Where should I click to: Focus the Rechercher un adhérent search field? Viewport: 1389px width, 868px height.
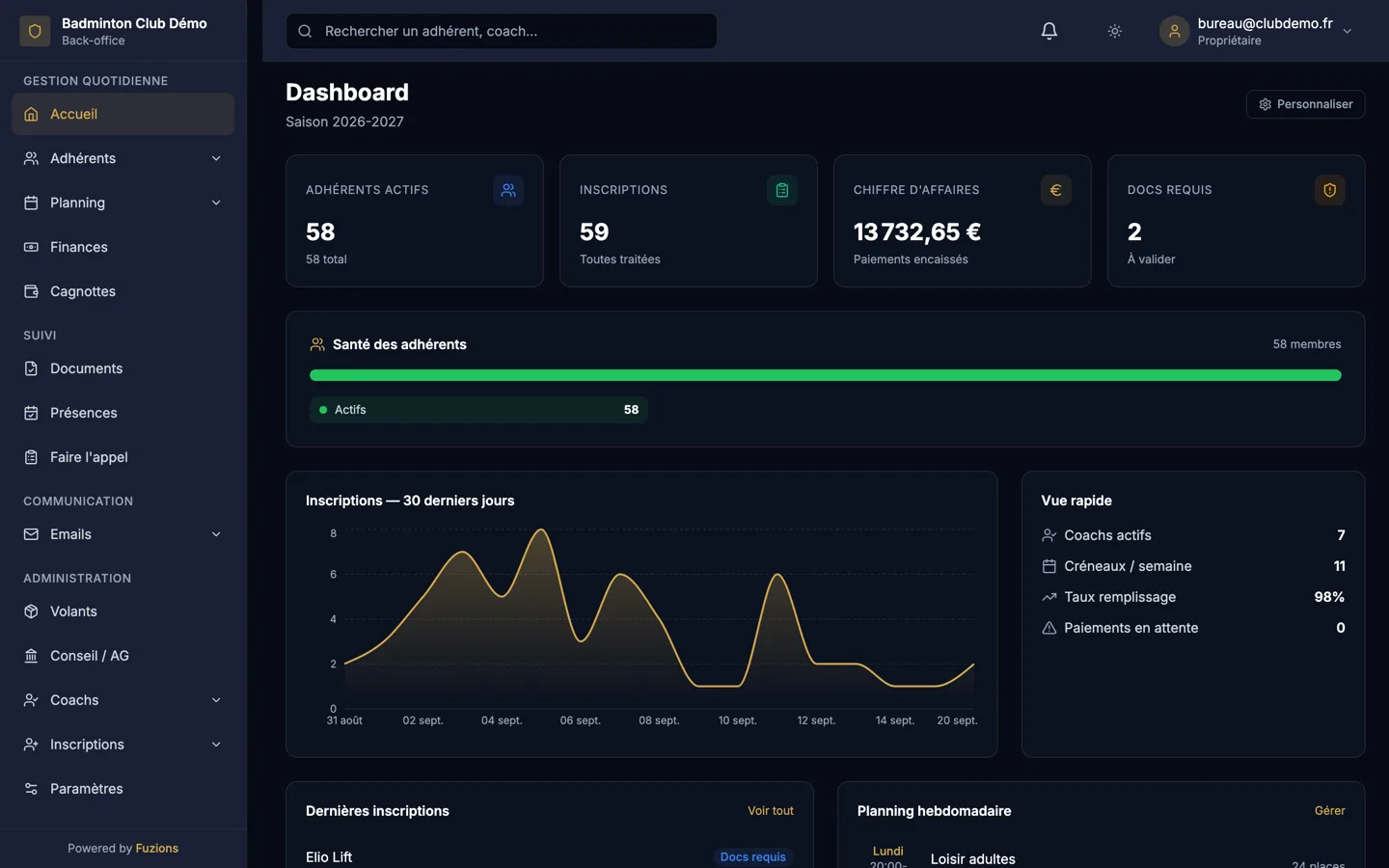click(502, 31)
